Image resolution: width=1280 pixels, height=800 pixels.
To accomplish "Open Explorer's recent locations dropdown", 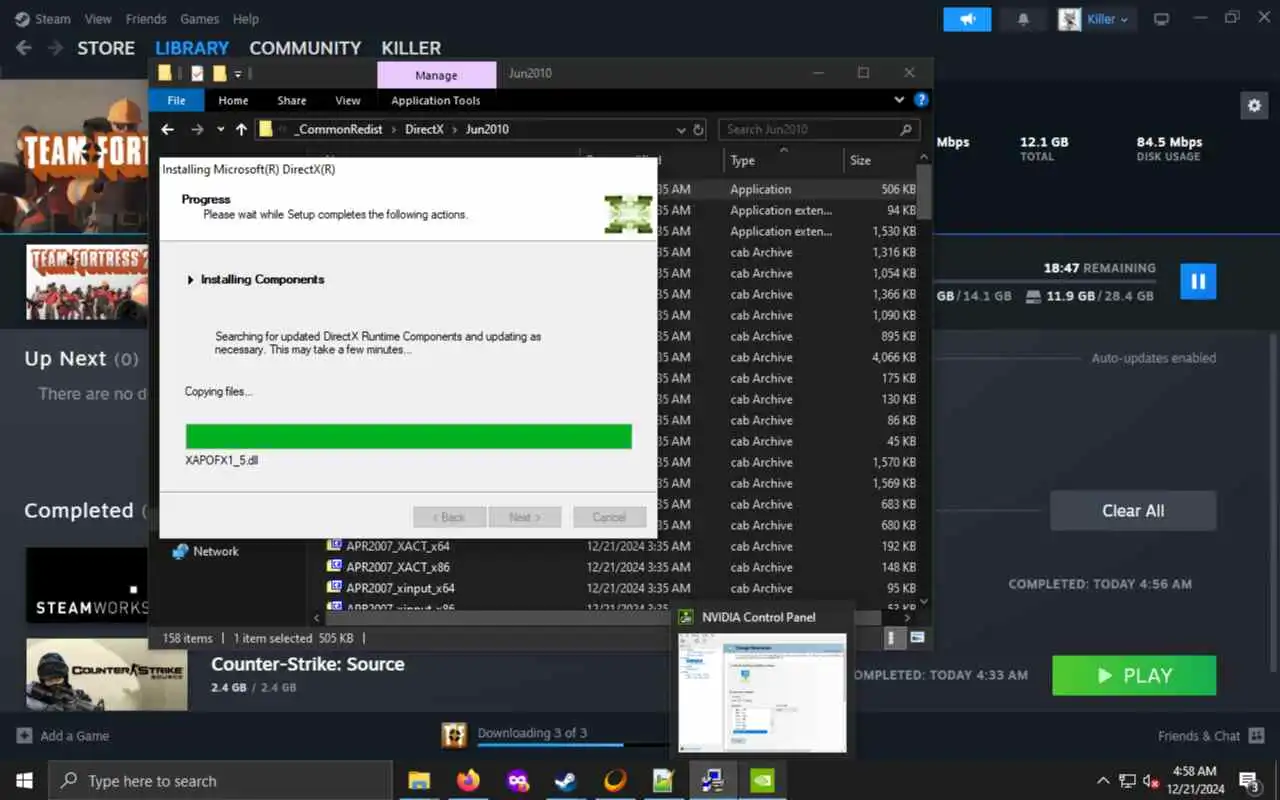I will coord(220,129).
